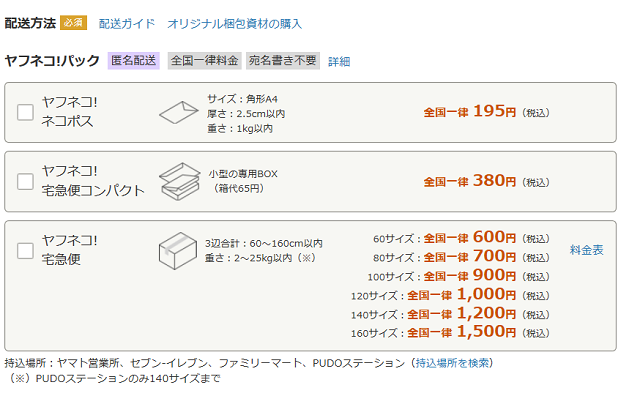Click the 必須 required badge

(x=73, y=23)
